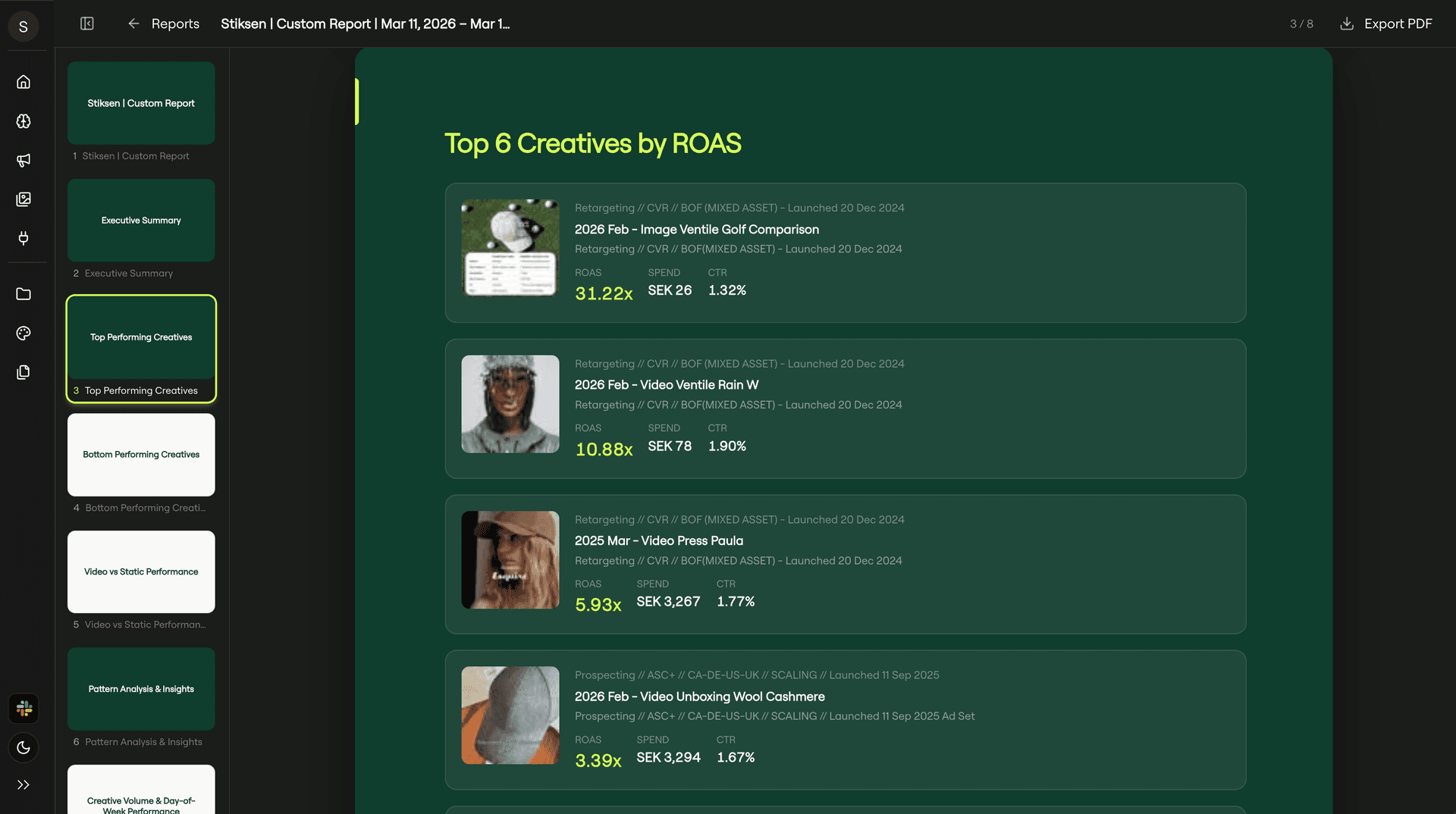Open the copy documents icon in the sidebar
1456x814 pixels.
point(24,372)
